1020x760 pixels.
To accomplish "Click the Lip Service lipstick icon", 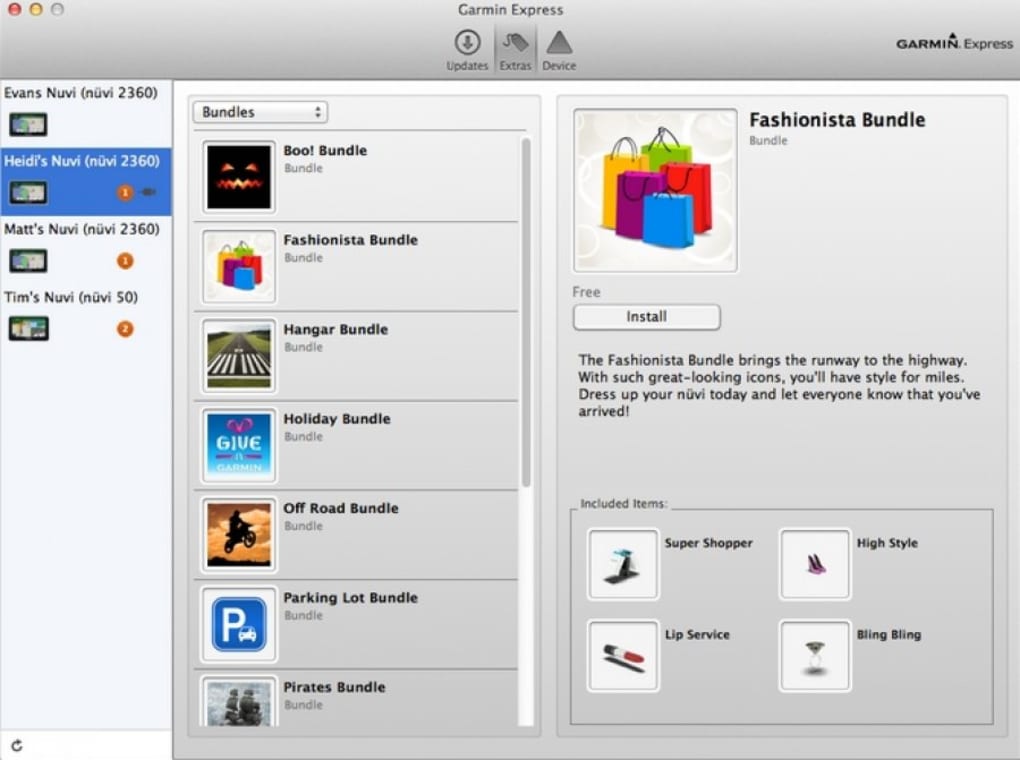I will pyautogui.click(x=623, y=656).
